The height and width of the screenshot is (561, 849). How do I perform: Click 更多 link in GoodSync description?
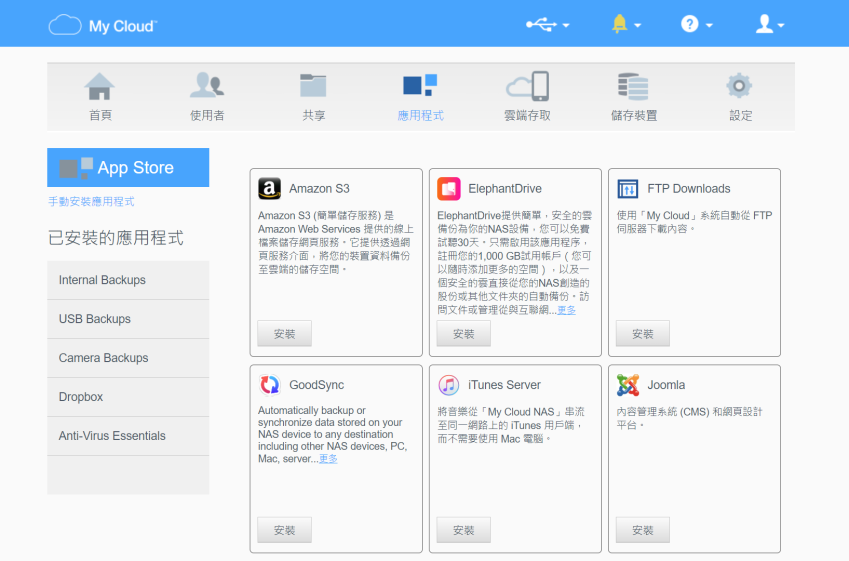328,459
